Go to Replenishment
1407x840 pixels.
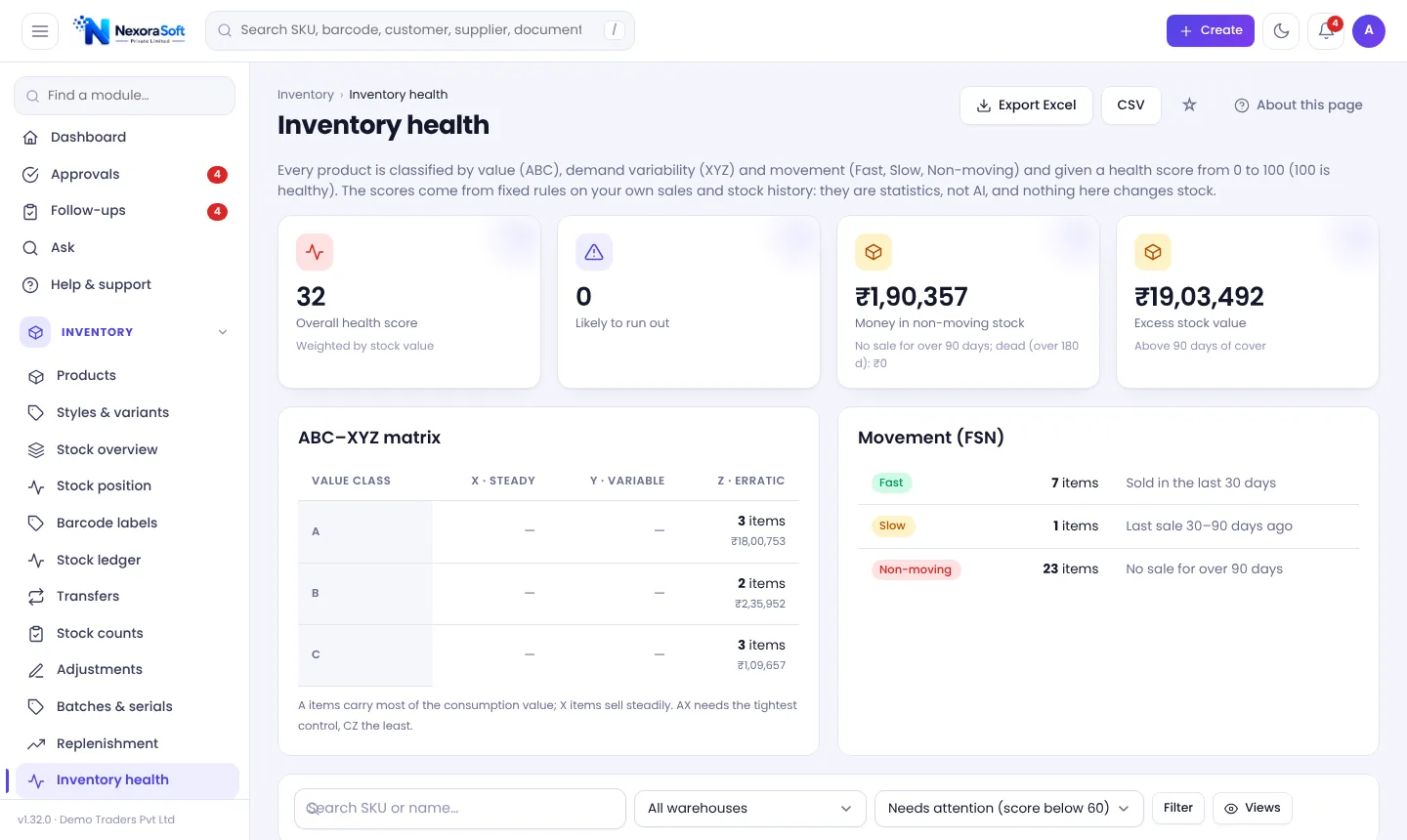(x=129, y=744)
